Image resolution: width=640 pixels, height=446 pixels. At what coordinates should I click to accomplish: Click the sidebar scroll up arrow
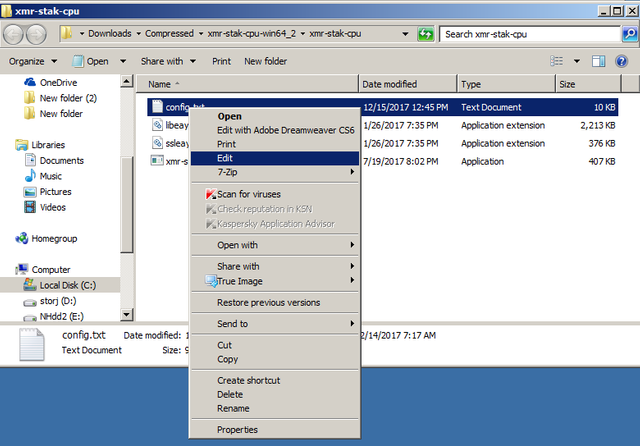pyautogui.click(x=127, y=82)
